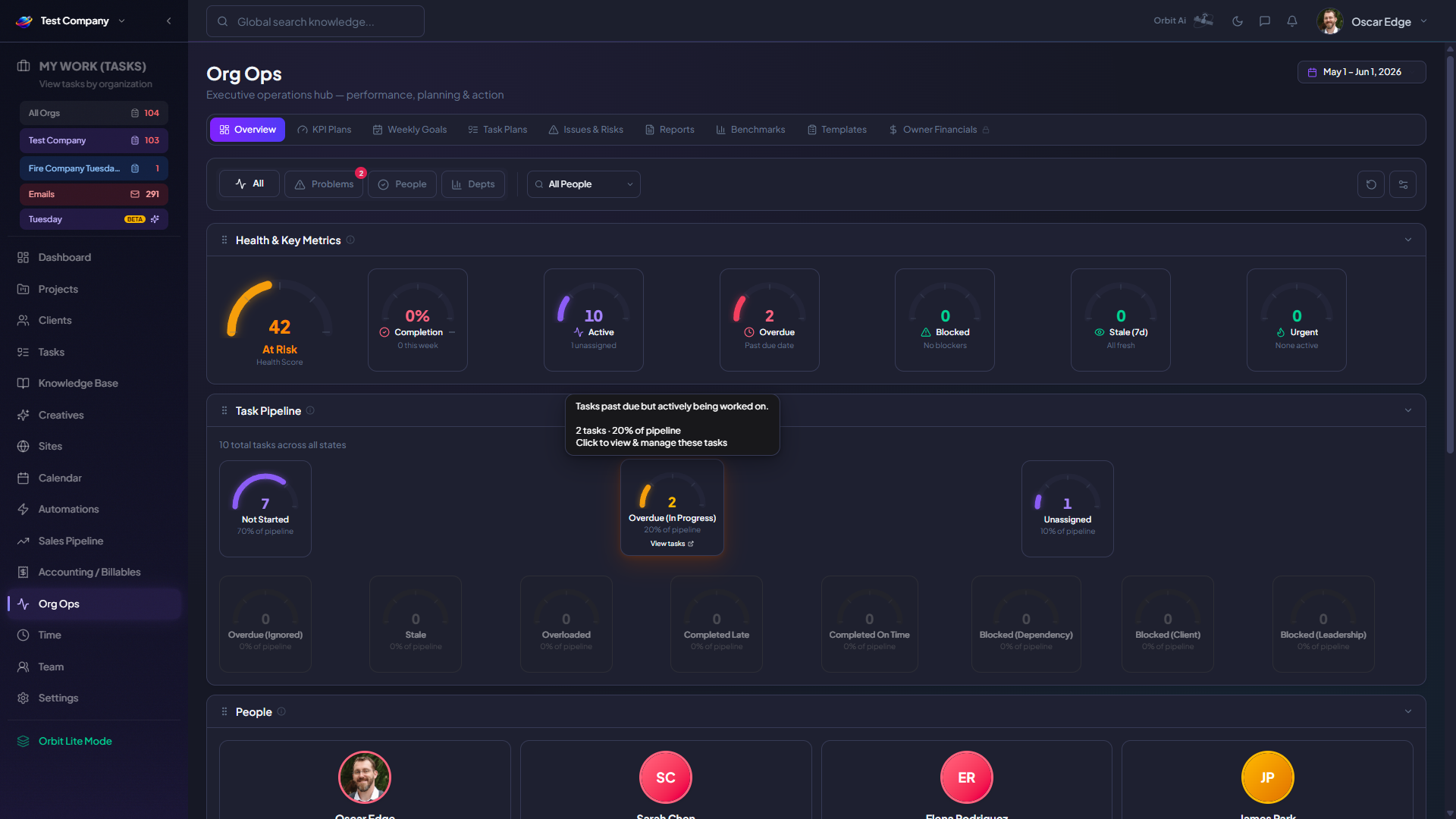This screenshot has height=819, width=1456.
Task: Open the 2 Overdue metric card
Action: coord(770,320)
